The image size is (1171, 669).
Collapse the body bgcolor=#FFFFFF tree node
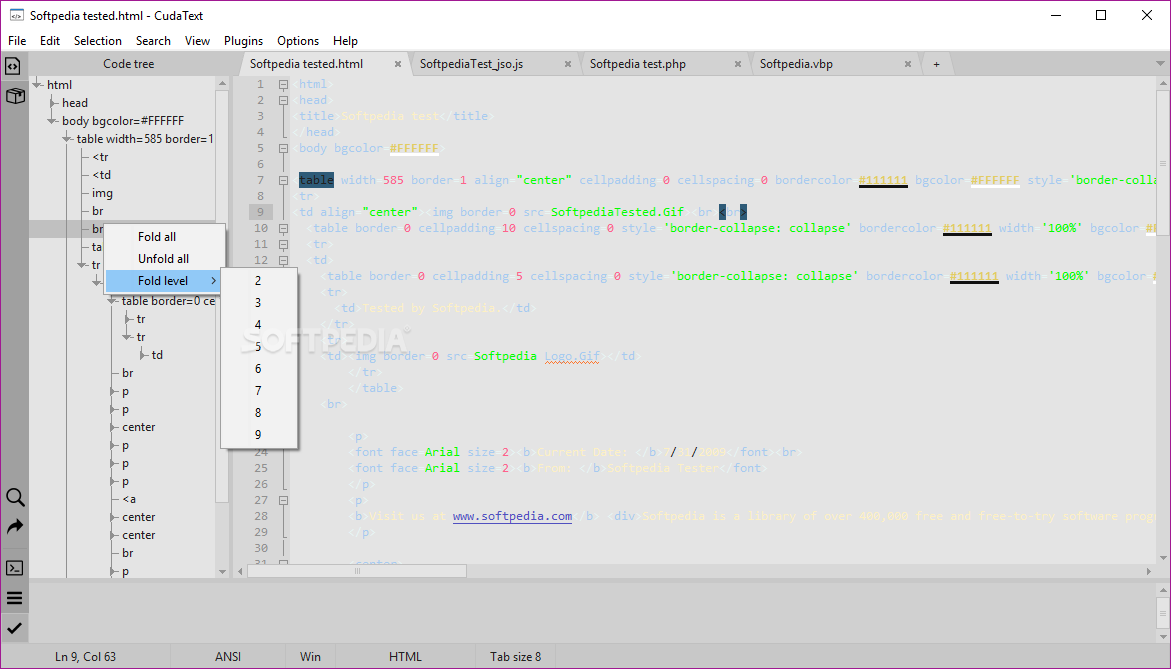coord(52,121)
